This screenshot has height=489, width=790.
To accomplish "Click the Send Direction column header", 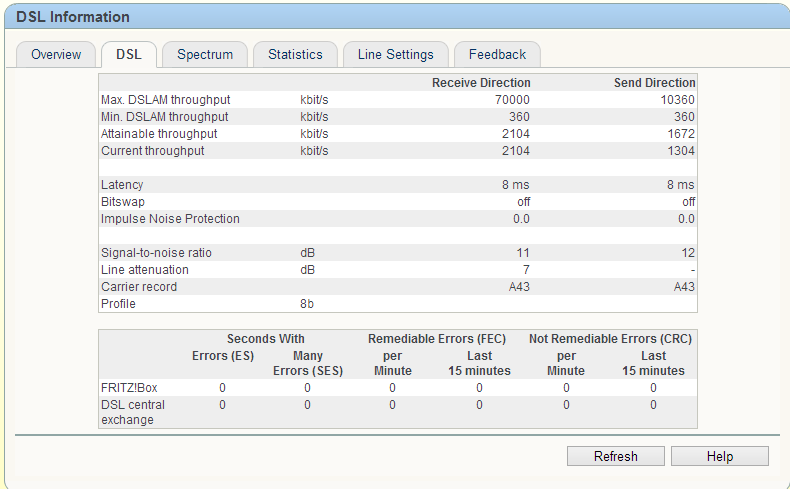I will tap(654, 83).
